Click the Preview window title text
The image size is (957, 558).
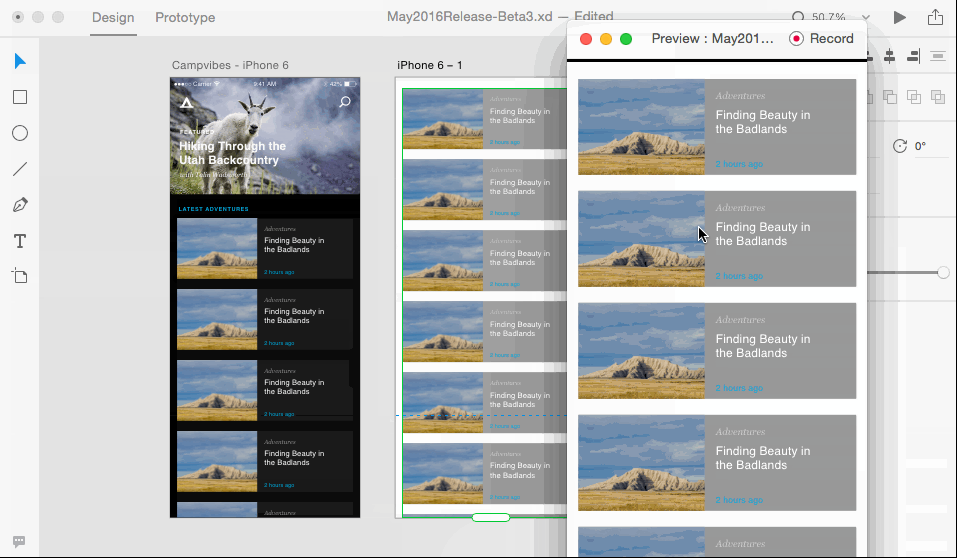tap(712, 38)
